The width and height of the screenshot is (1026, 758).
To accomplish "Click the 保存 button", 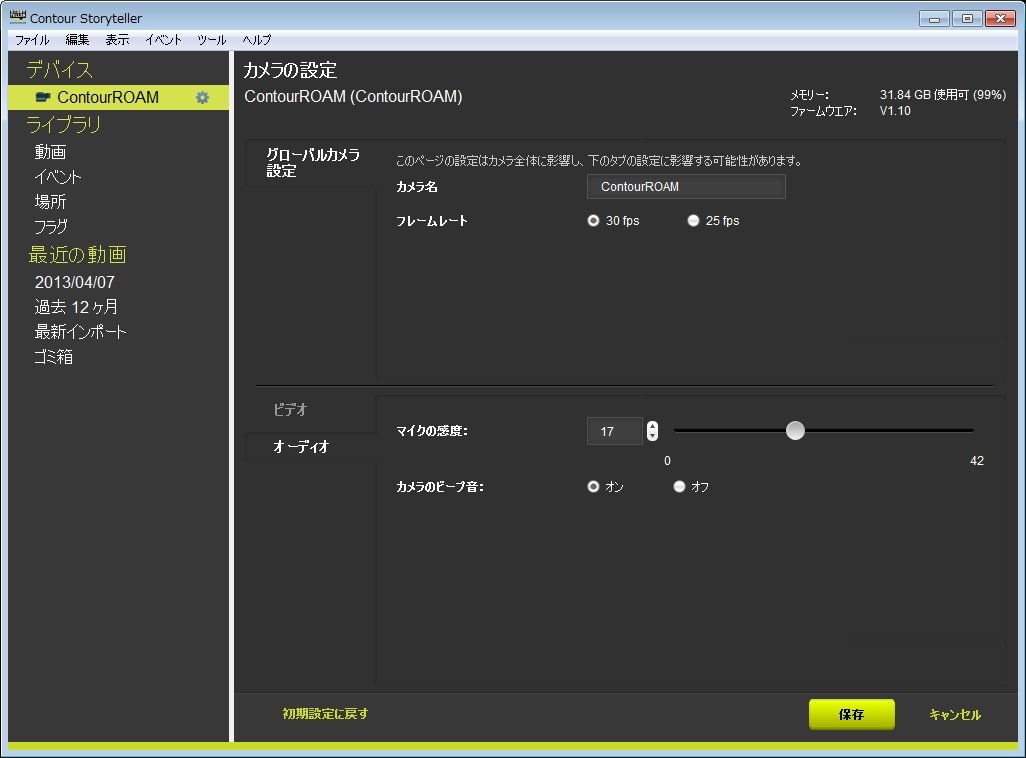I will (x=851, y=714).
